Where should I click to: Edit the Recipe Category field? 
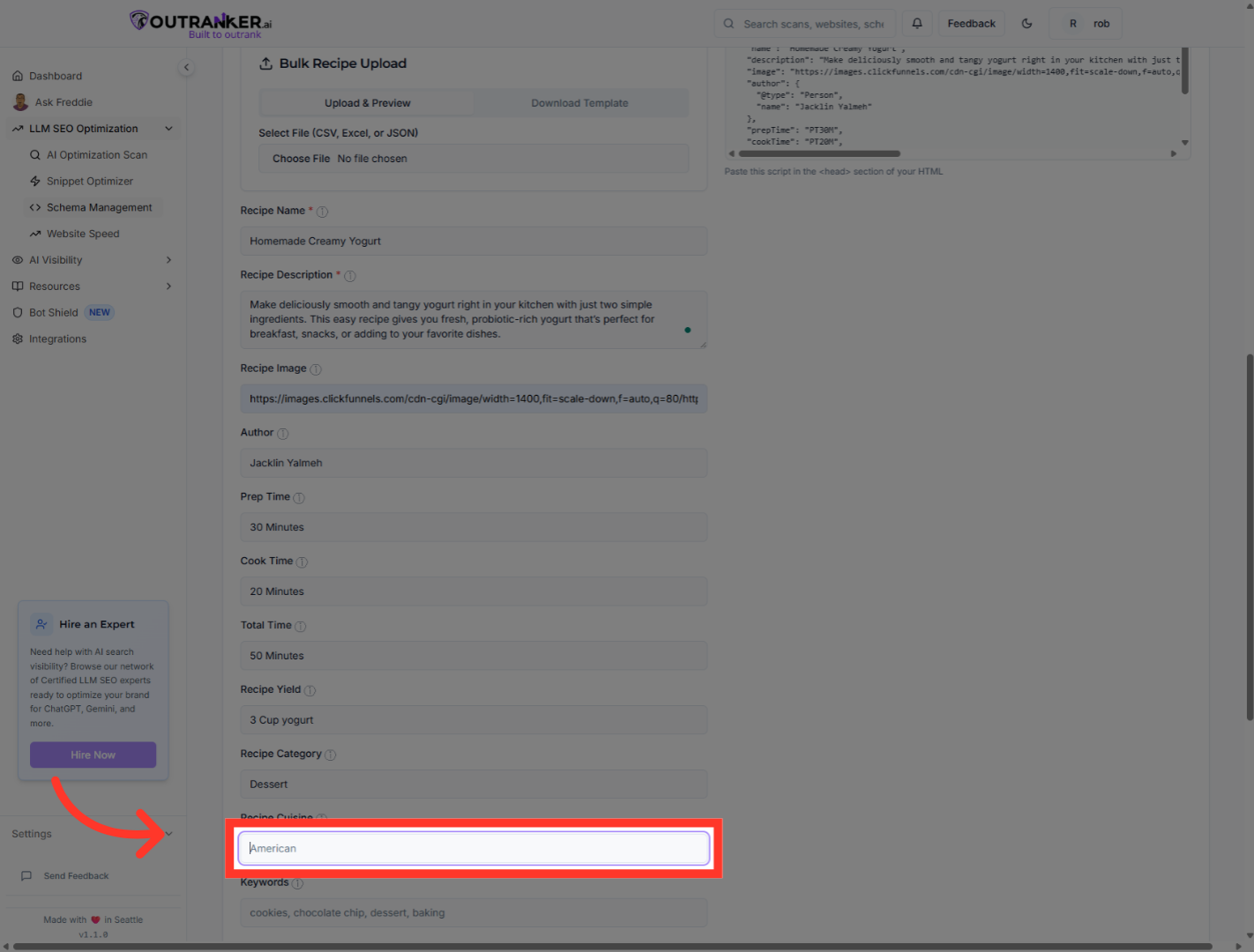(474, 785)
